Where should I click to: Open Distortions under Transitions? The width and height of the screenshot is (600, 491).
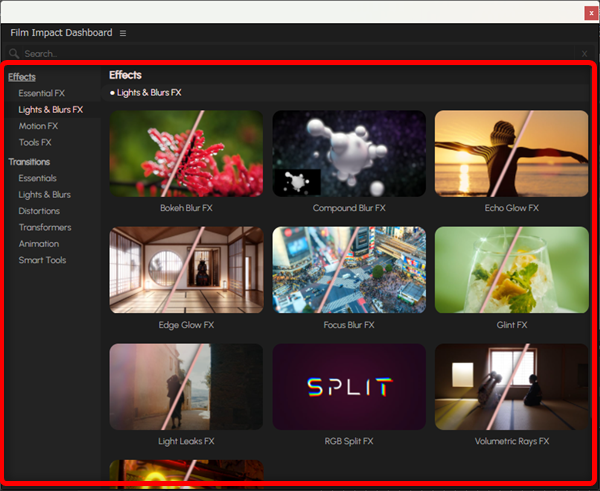click(39, 211)
